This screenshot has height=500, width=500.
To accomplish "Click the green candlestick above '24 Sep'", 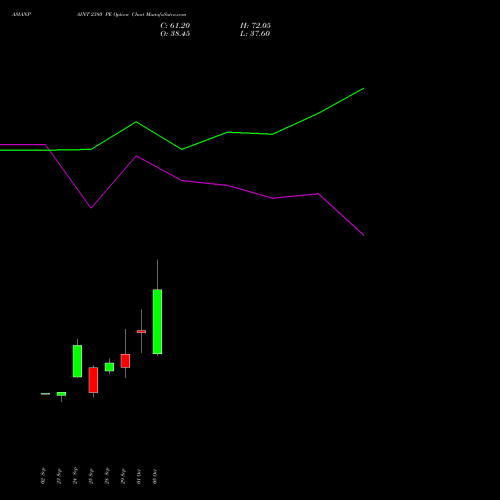I will pos(77,361).
